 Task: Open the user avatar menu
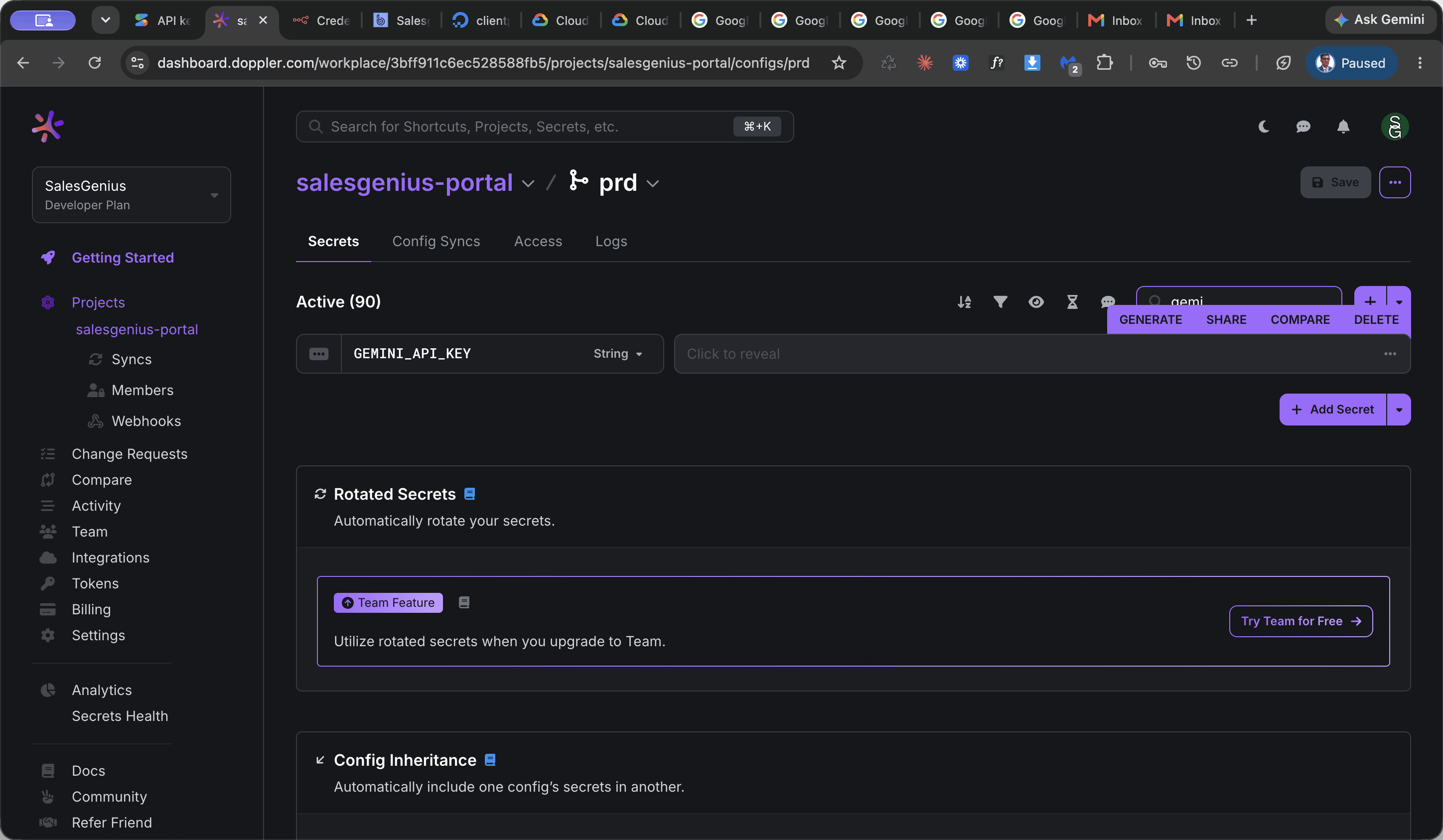coord(1395,127)
